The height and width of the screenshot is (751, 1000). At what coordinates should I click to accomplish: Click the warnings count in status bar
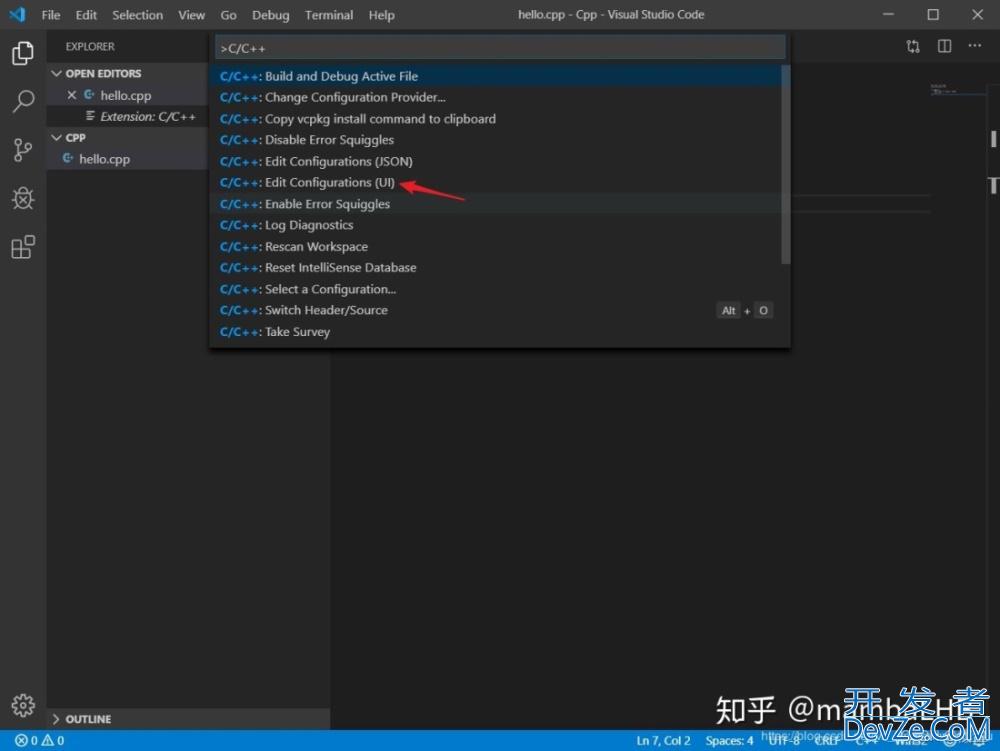tap(53, 740)
